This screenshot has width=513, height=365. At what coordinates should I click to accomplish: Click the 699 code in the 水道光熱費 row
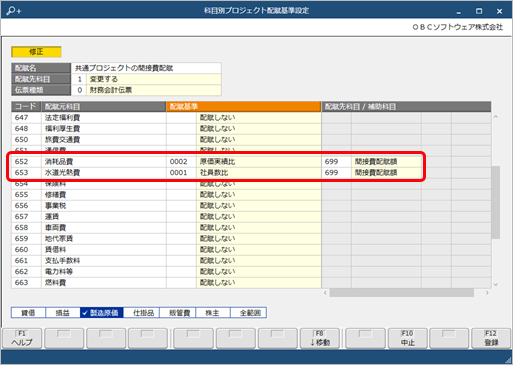point(336,173)
